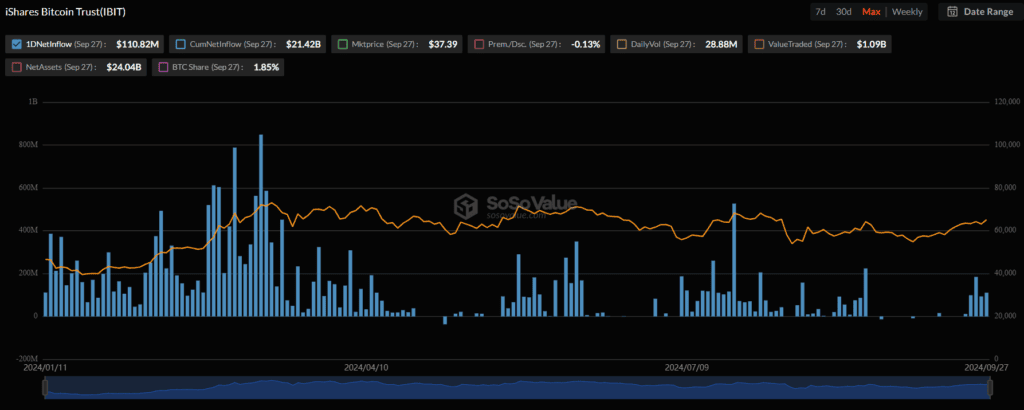Enable the Mktprice series checkbox
Screen dimensions: 1024x410
343,44
